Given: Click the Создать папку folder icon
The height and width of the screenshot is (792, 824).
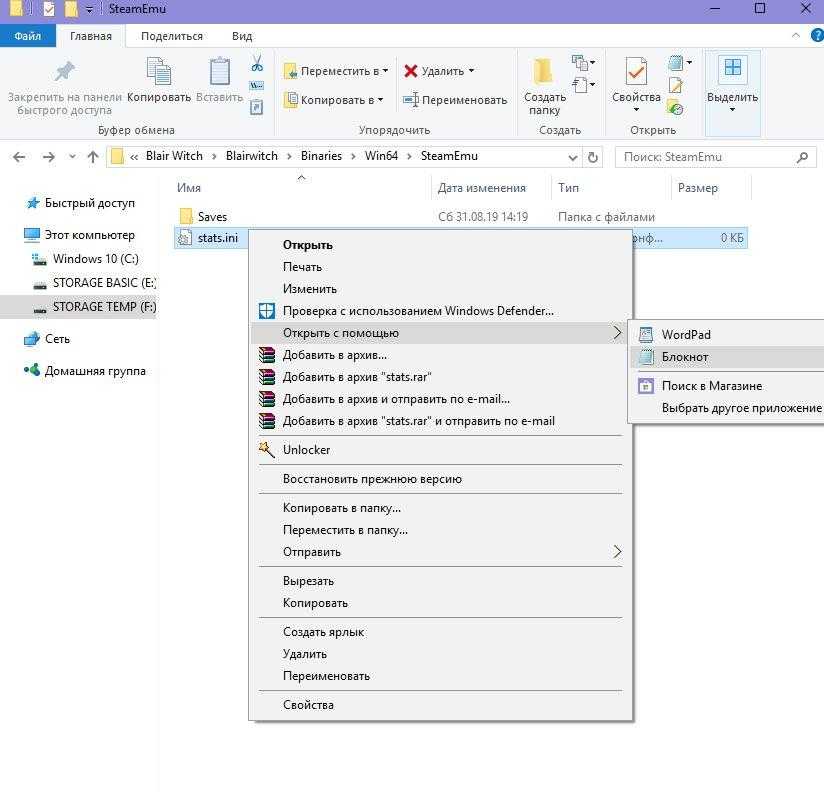Looking at the screenshot, I should click(x=544, y=72).
